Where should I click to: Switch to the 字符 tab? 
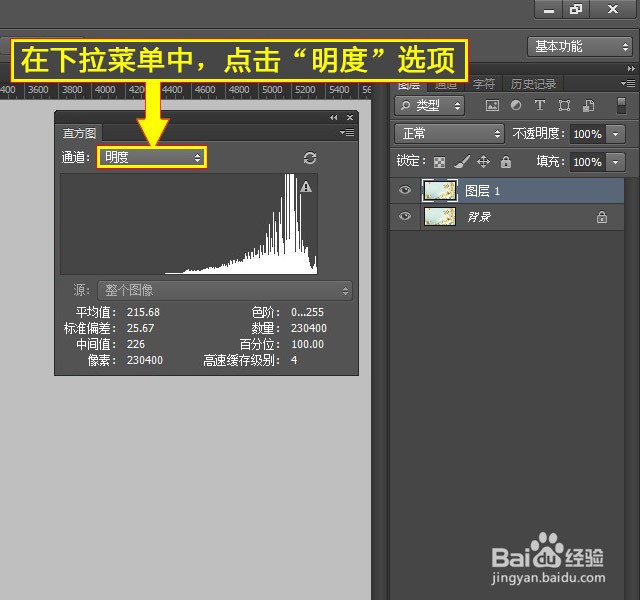[484, 84]
